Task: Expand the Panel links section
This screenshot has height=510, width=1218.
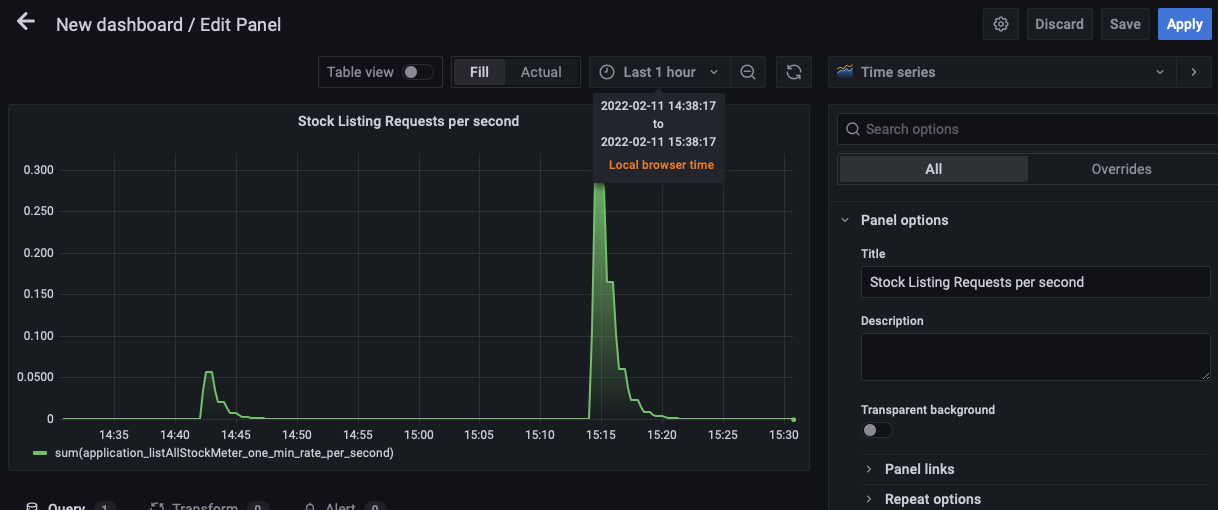Action: [919, 469]
